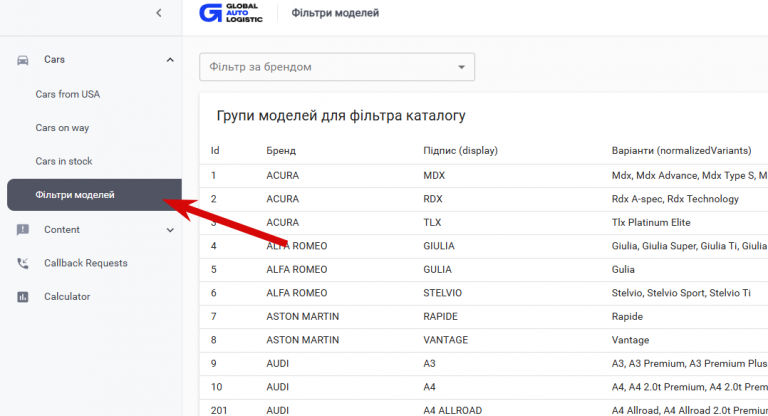Click ACURA brand in row 1
Image resolution: width=768 pixels, height=416 pixels.
click(x=283, y=175)
